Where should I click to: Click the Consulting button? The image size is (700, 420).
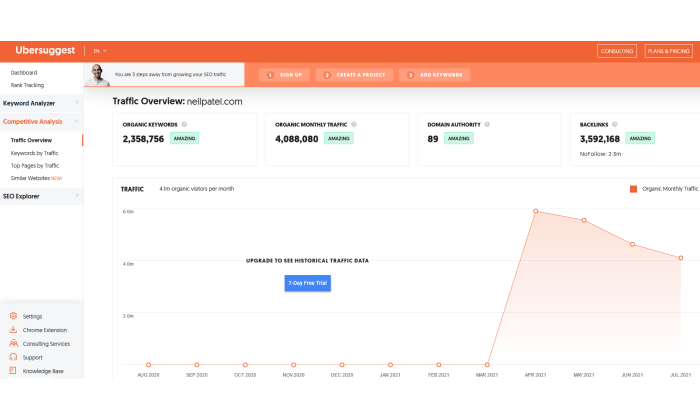pos(617,51)
